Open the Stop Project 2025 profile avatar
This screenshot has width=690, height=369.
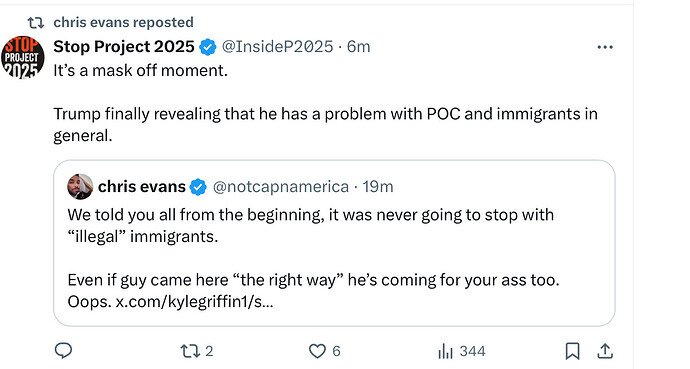(x=22, y=57)
